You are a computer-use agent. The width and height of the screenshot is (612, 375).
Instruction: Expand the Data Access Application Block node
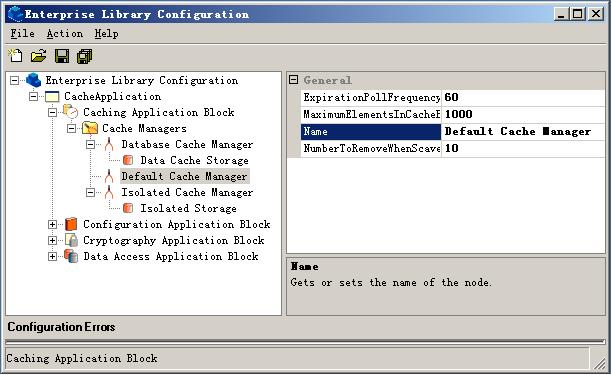pos(52,256)
